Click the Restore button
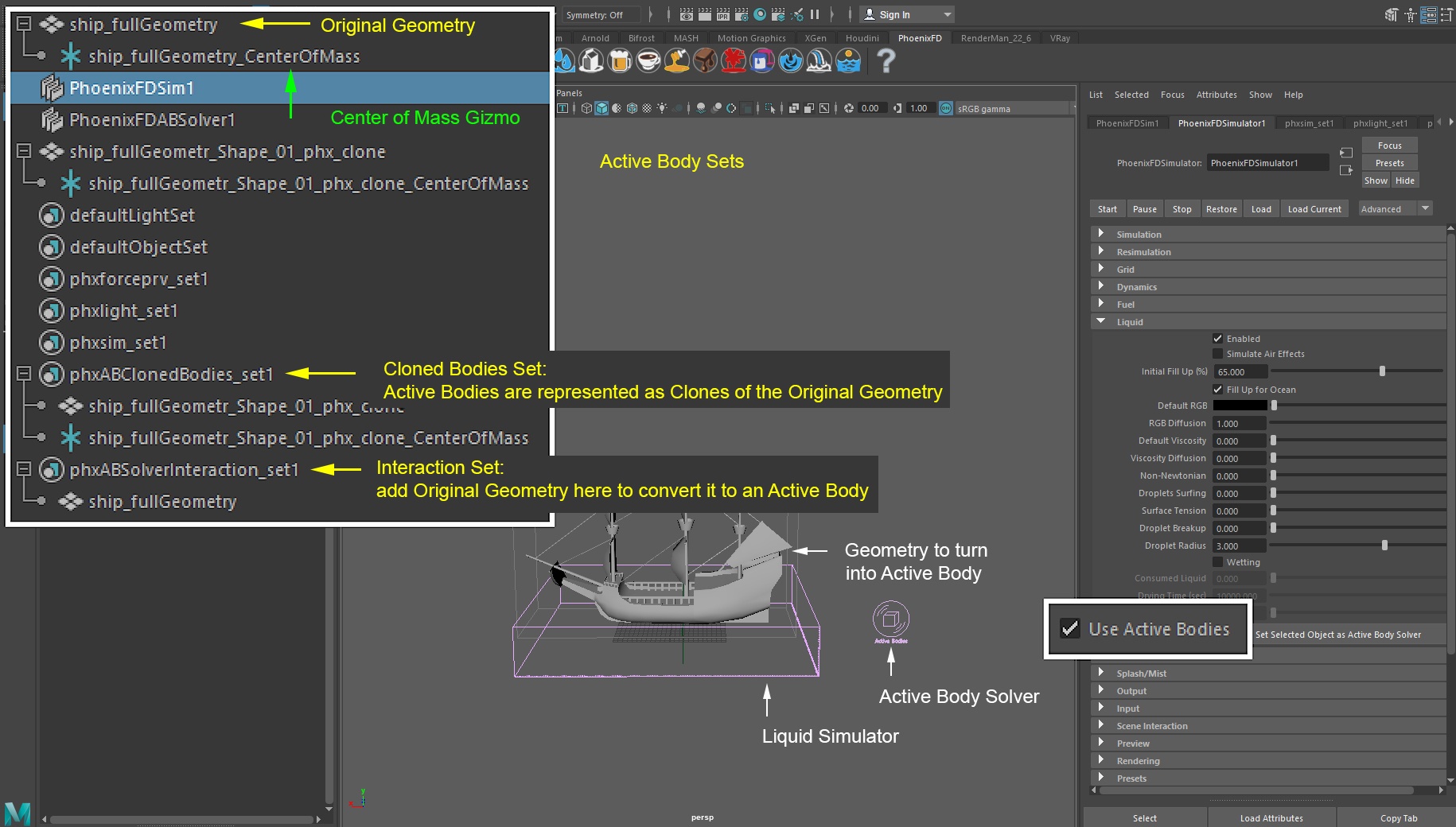The image size is (1456, 827). coord(1221,209)
